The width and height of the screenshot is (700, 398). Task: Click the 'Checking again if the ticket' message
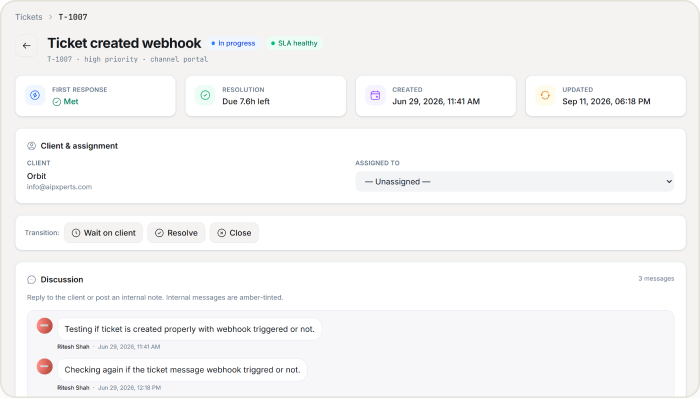pos(182,370)
